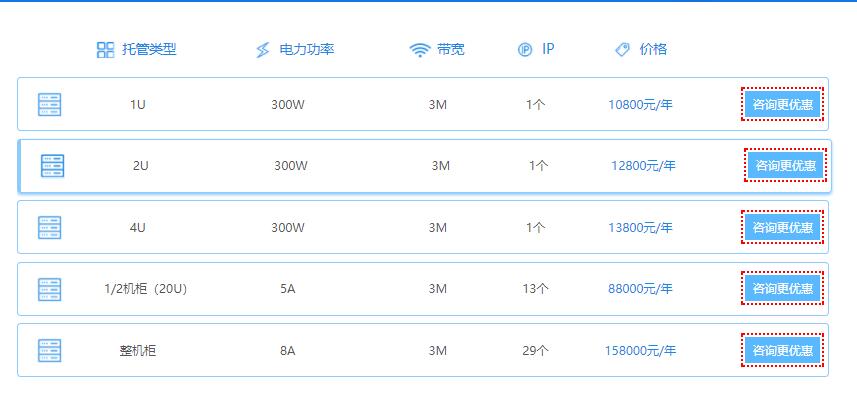Screen dimensions: 857x397
Task: Click the server icon in the 1U row
Action: (x=49, y=104)
